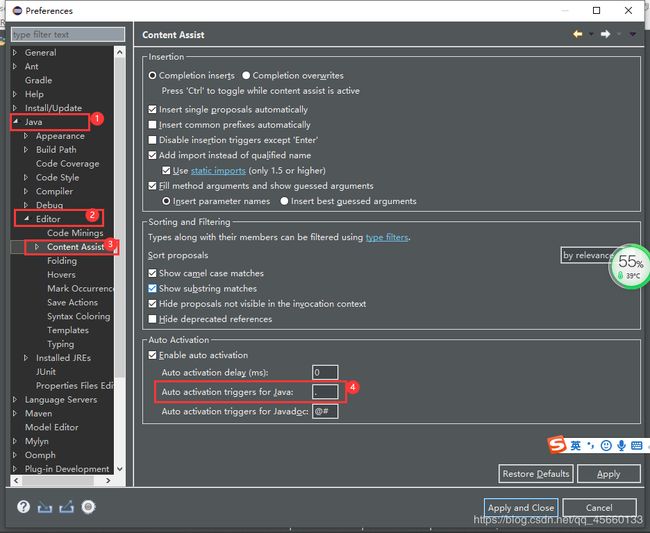Expand the Appearance node under Java
This screenshot has height=533, width=650.
tap(26, 136)
